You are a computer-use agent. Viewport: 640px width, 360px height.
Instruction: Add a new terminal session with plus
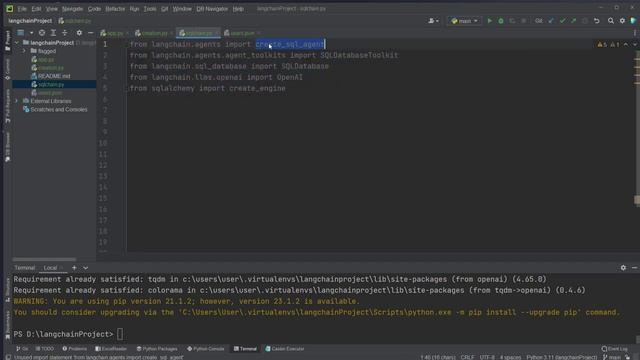74,268
